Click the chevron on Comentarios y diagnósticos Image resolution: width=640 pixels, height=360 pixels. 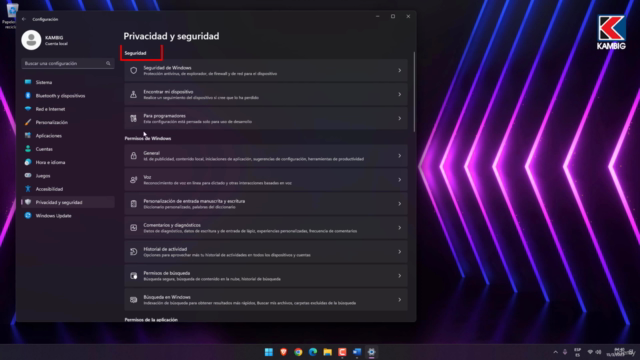[400, 228]
